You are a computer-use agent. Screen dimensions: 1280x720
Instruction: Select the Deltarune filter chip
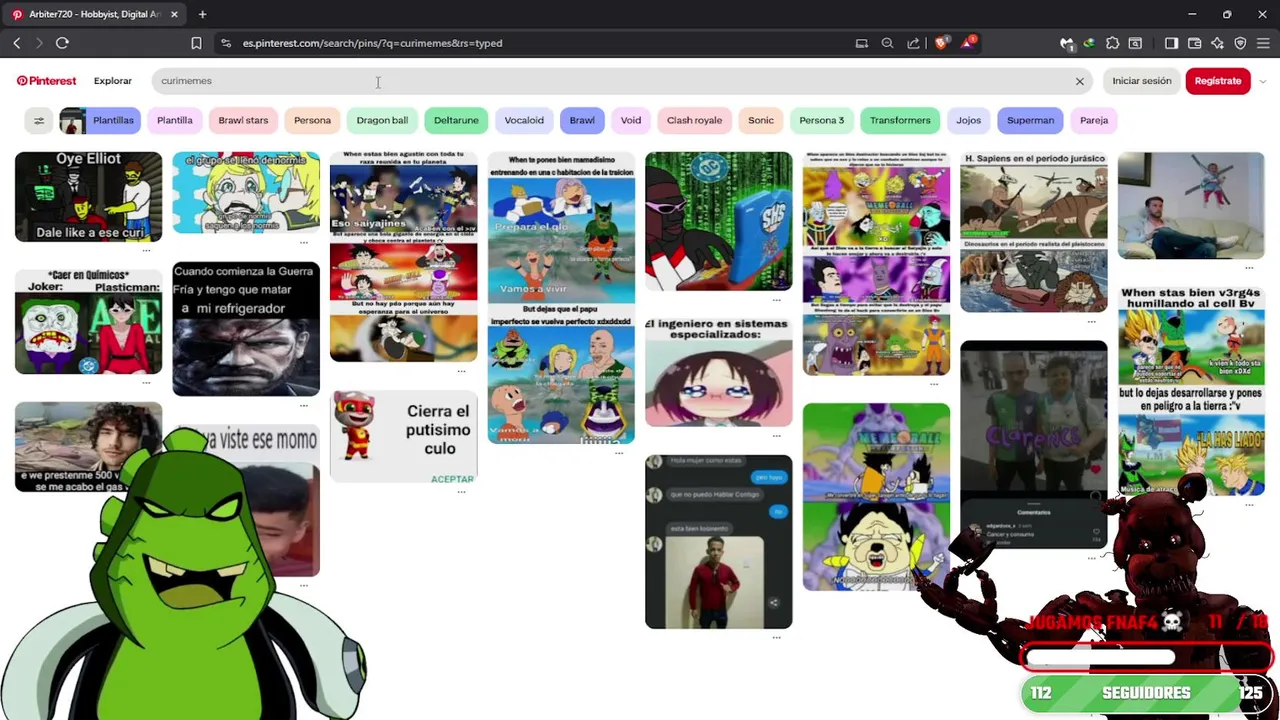[x=456, y=121]
